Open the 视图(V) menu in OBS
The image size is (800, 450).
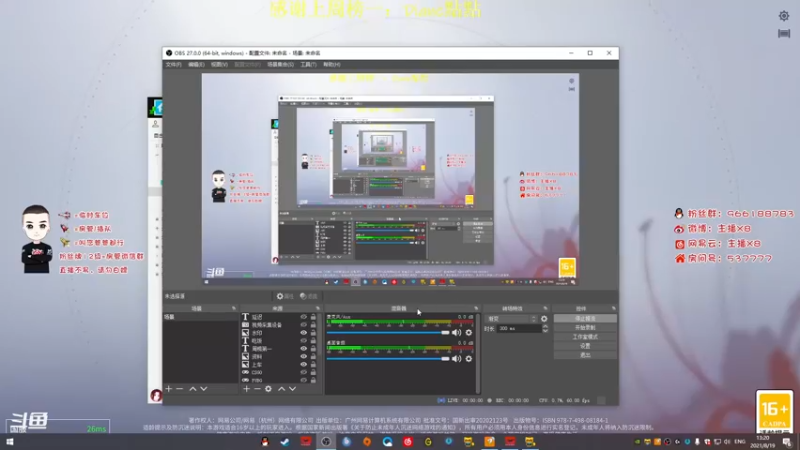pos(219,65)
